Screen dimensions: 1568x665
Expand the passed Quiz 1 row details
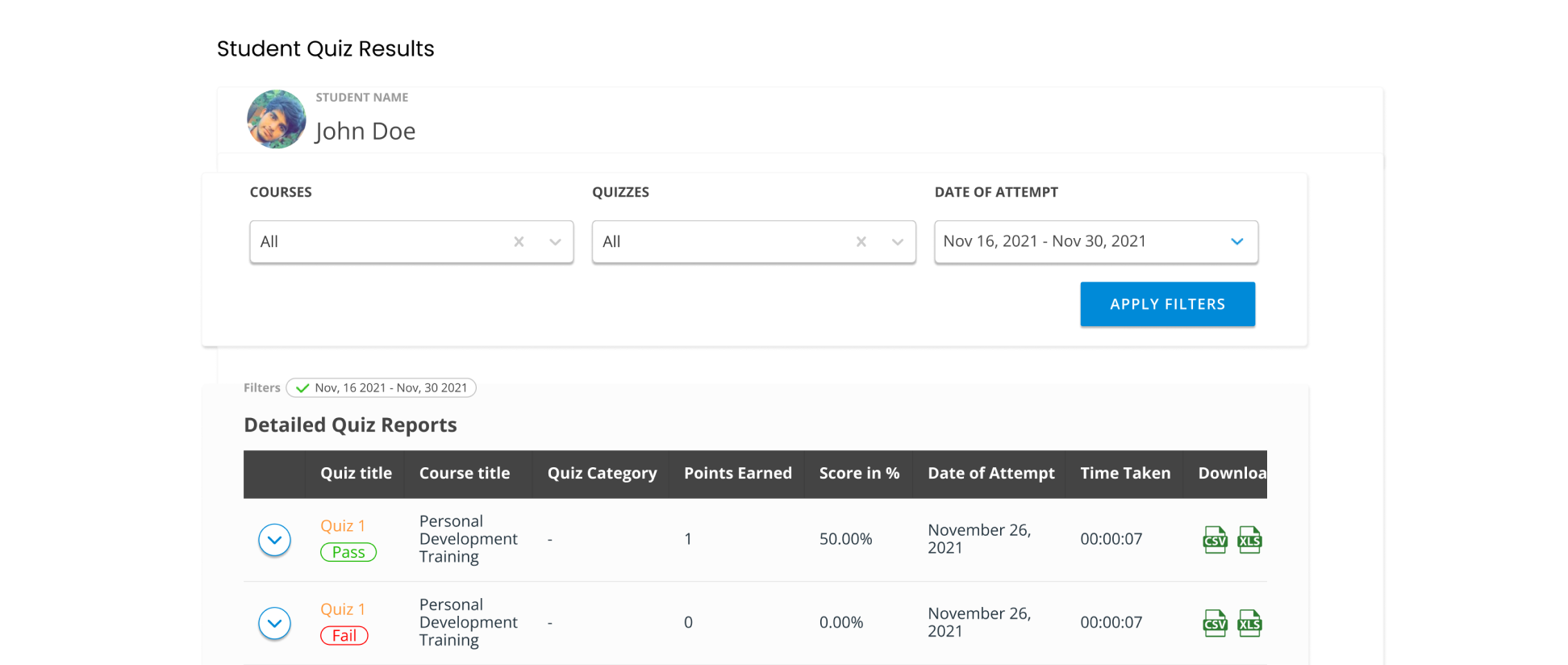274,540
